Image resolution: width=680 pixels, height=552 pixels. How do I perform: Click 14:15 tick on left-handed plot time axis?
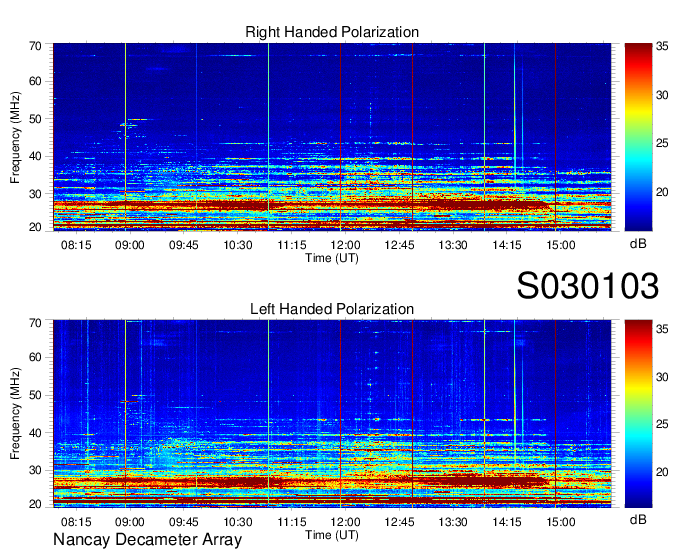[x=507, y=522]
